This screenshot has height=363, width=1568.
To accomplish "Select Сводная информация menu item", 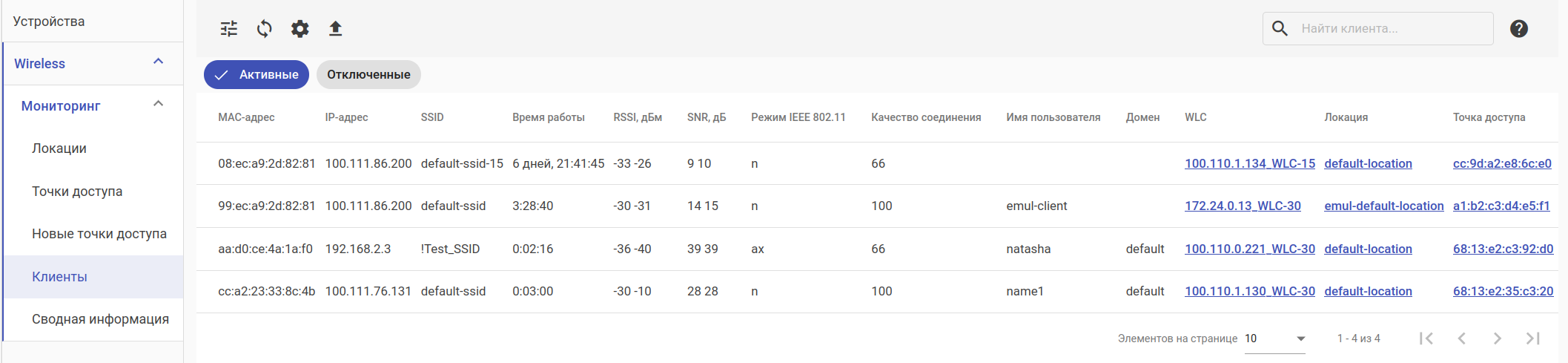I will click(100, 319).
